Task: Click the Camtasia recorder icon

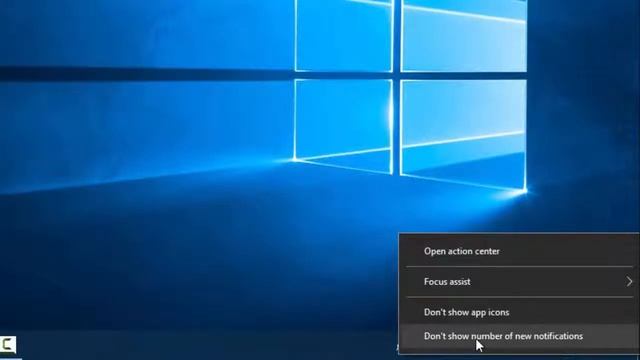Action: click(7, 345)
